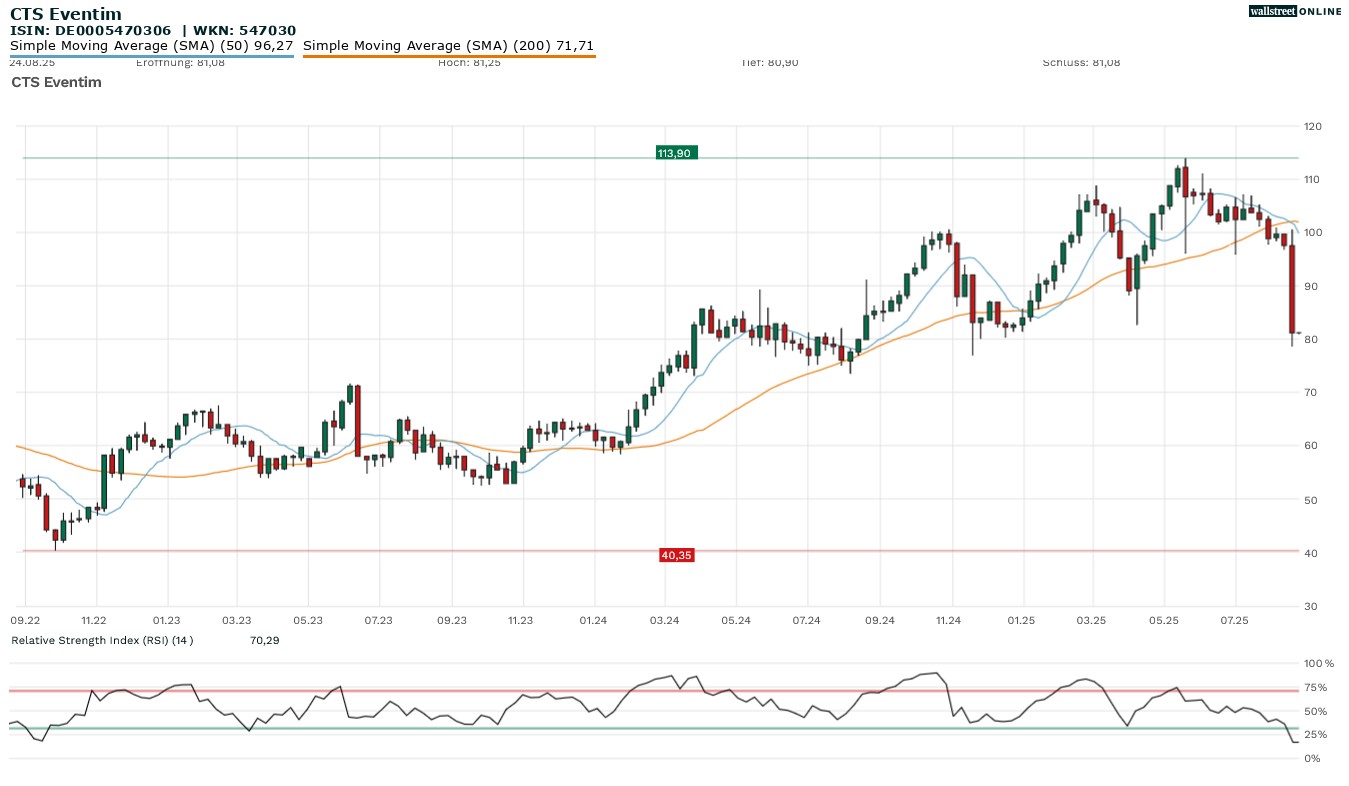Click the wallstreet ONLINE logo

click(x=1295, y=11)
